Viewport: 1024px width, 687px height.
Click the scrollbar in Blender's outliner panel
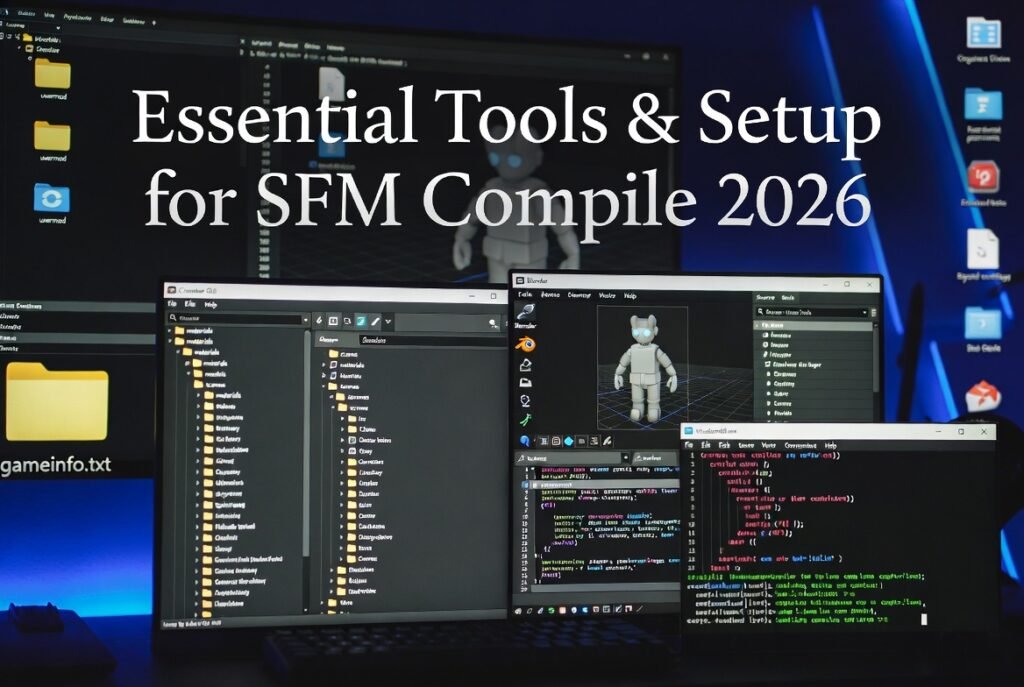click(876, 357)
